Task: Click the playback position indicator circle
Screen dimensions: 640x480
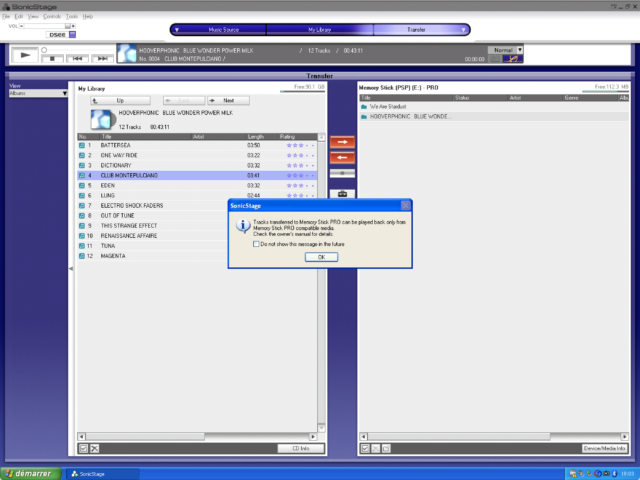Action: pyautogui.click(x=44, y=50)
